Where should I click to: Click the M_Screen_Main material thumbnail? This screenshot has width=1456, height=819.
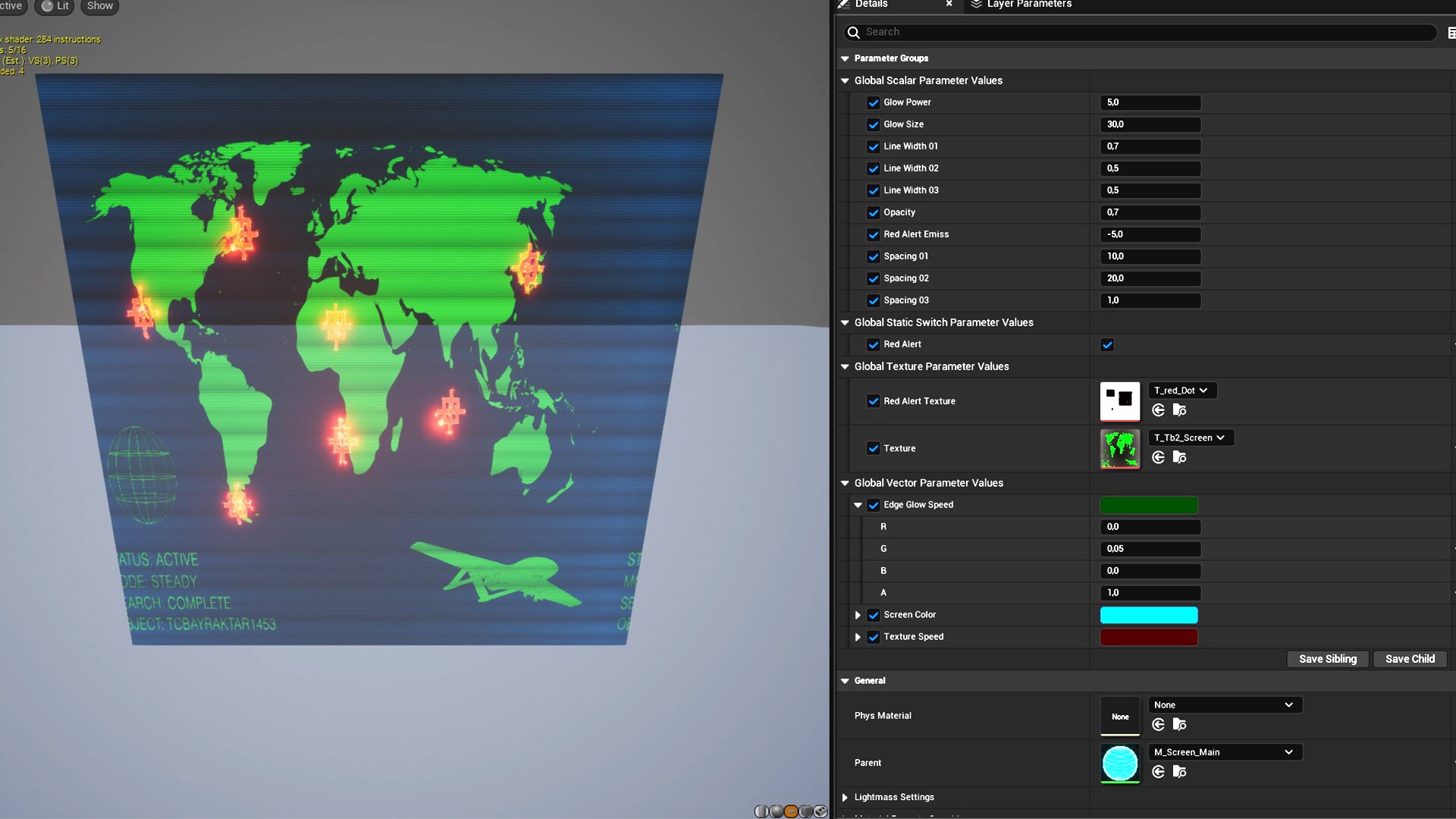pos(1119,763)
